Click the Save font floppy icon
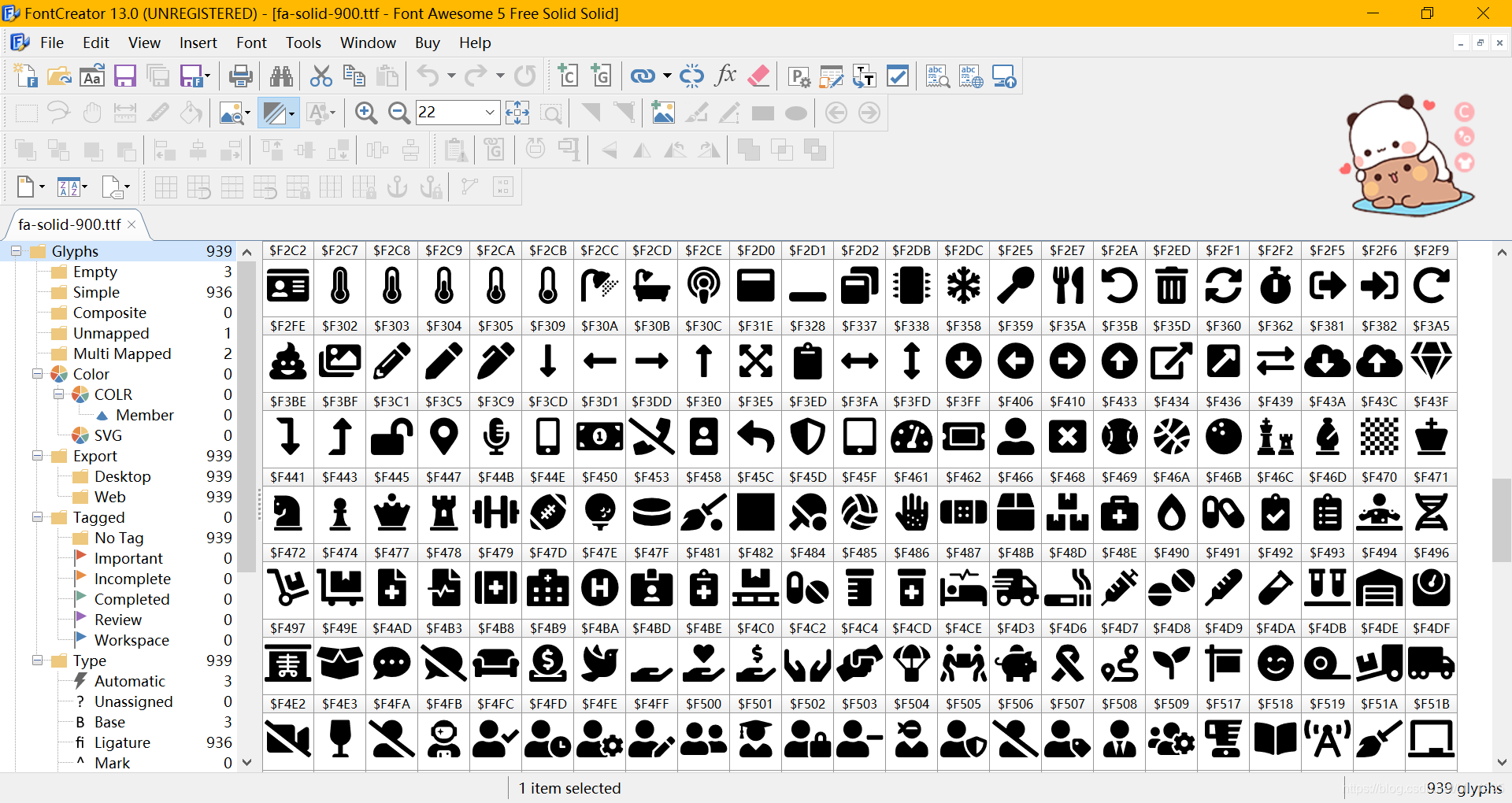 (125, 76)
